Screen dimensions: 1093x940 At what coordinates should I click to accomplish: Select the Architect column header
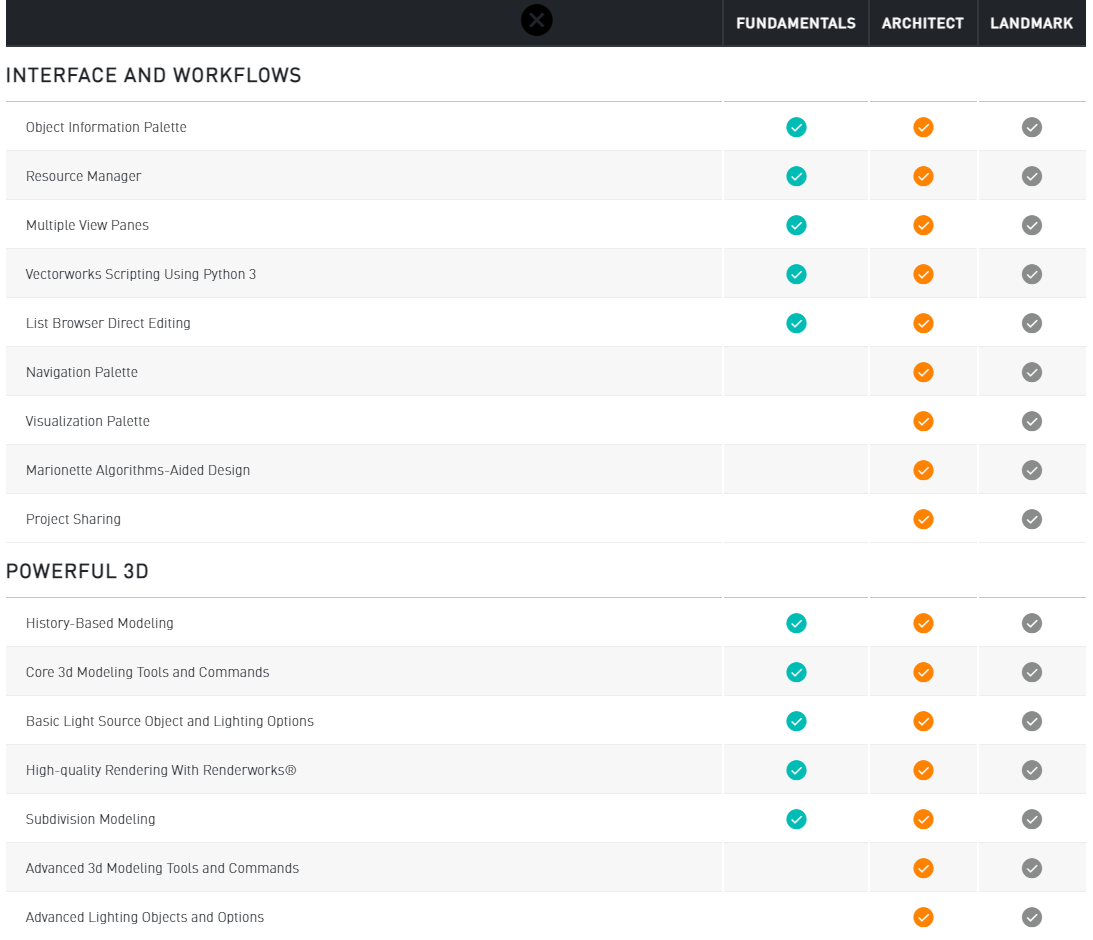click(x=923, y=23)
